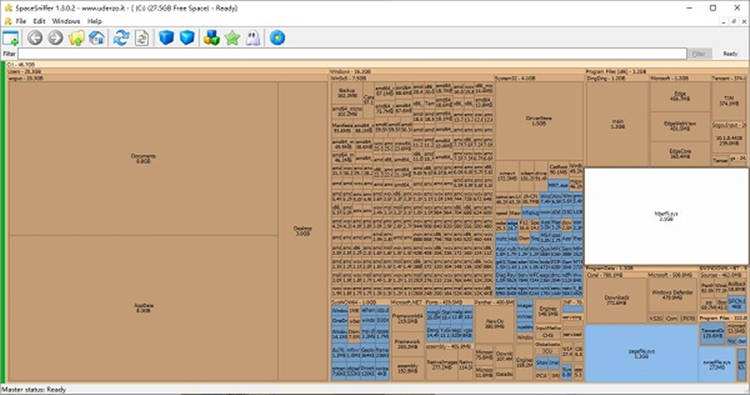
Task: Go forward with the right arrow icon
Action: pos(55,38)
